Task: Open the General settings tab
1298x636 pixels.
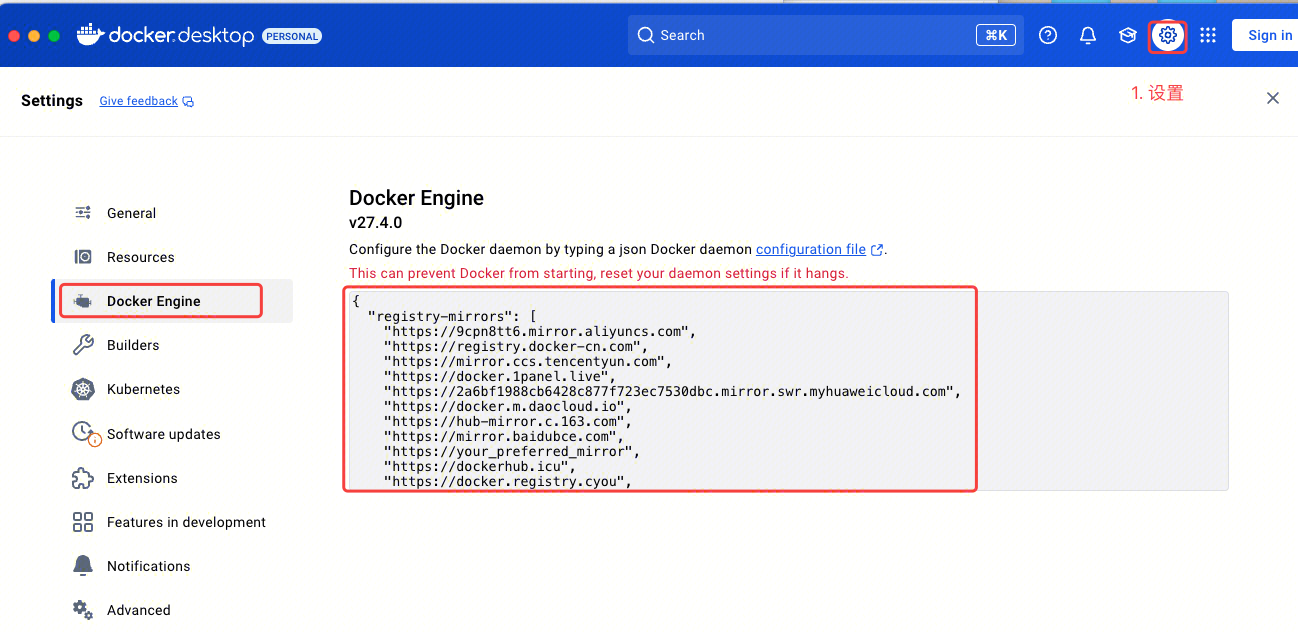Action: [x=172, y=213]
